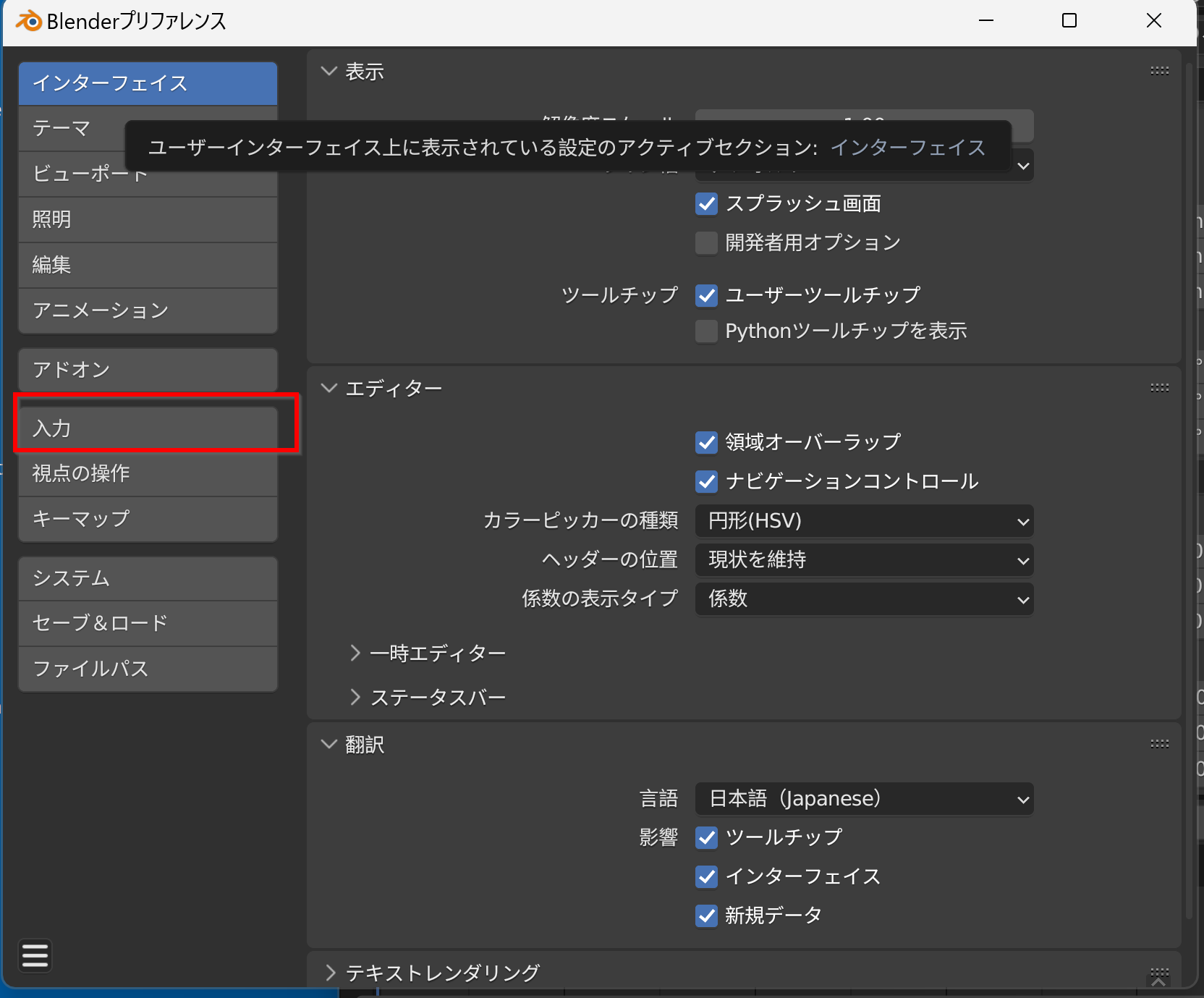
Task: Grab the 表示 panel drag handle
Action: point(1159,71)
